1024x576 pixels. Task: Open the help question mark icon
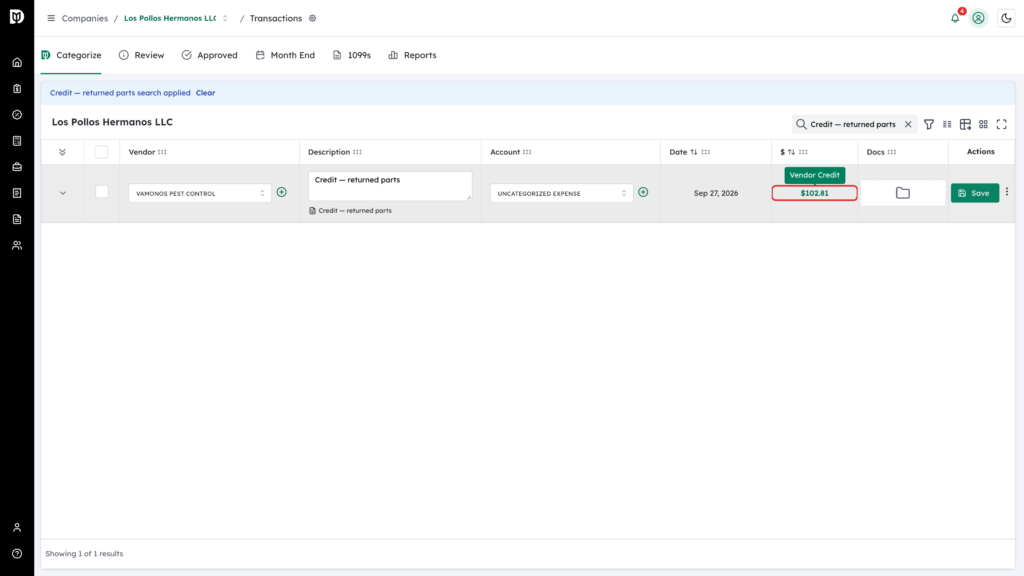click(x=17, y=554)
